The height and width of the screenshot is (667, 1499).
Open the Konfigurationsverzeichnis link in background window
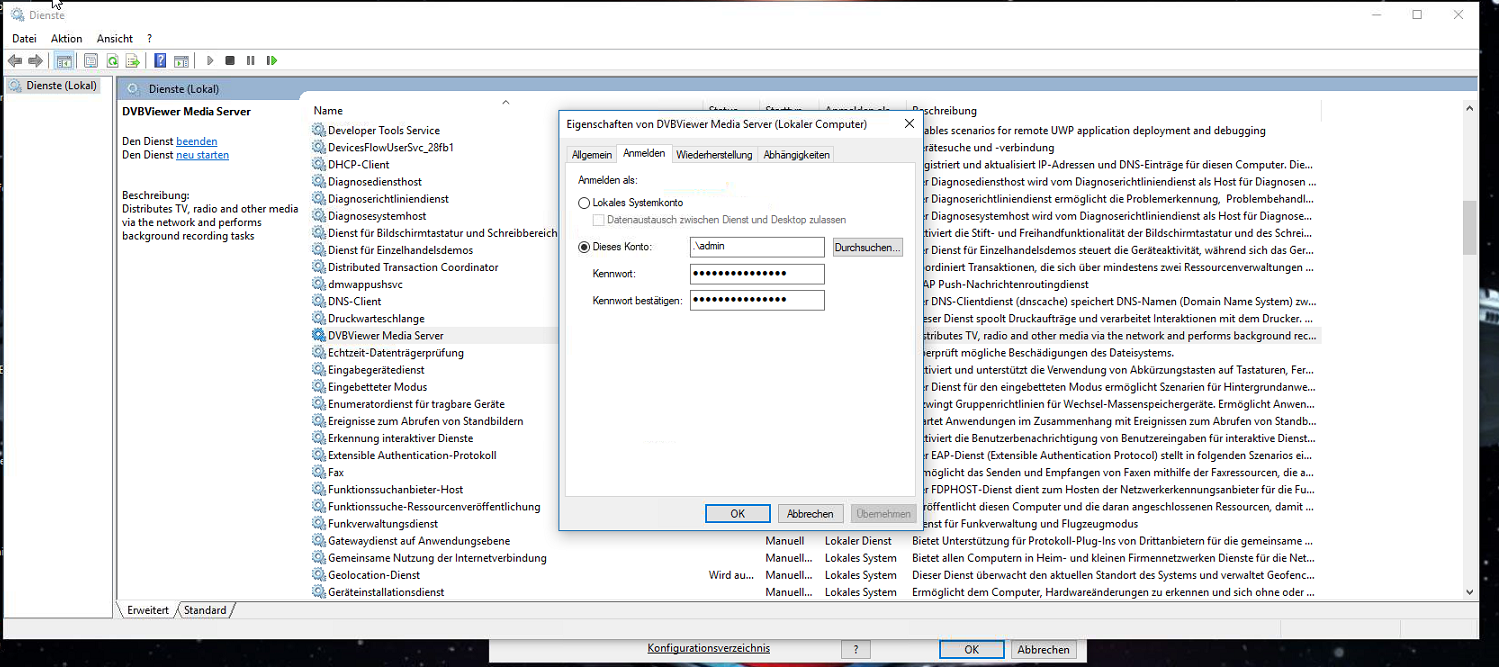click(709, 648)
